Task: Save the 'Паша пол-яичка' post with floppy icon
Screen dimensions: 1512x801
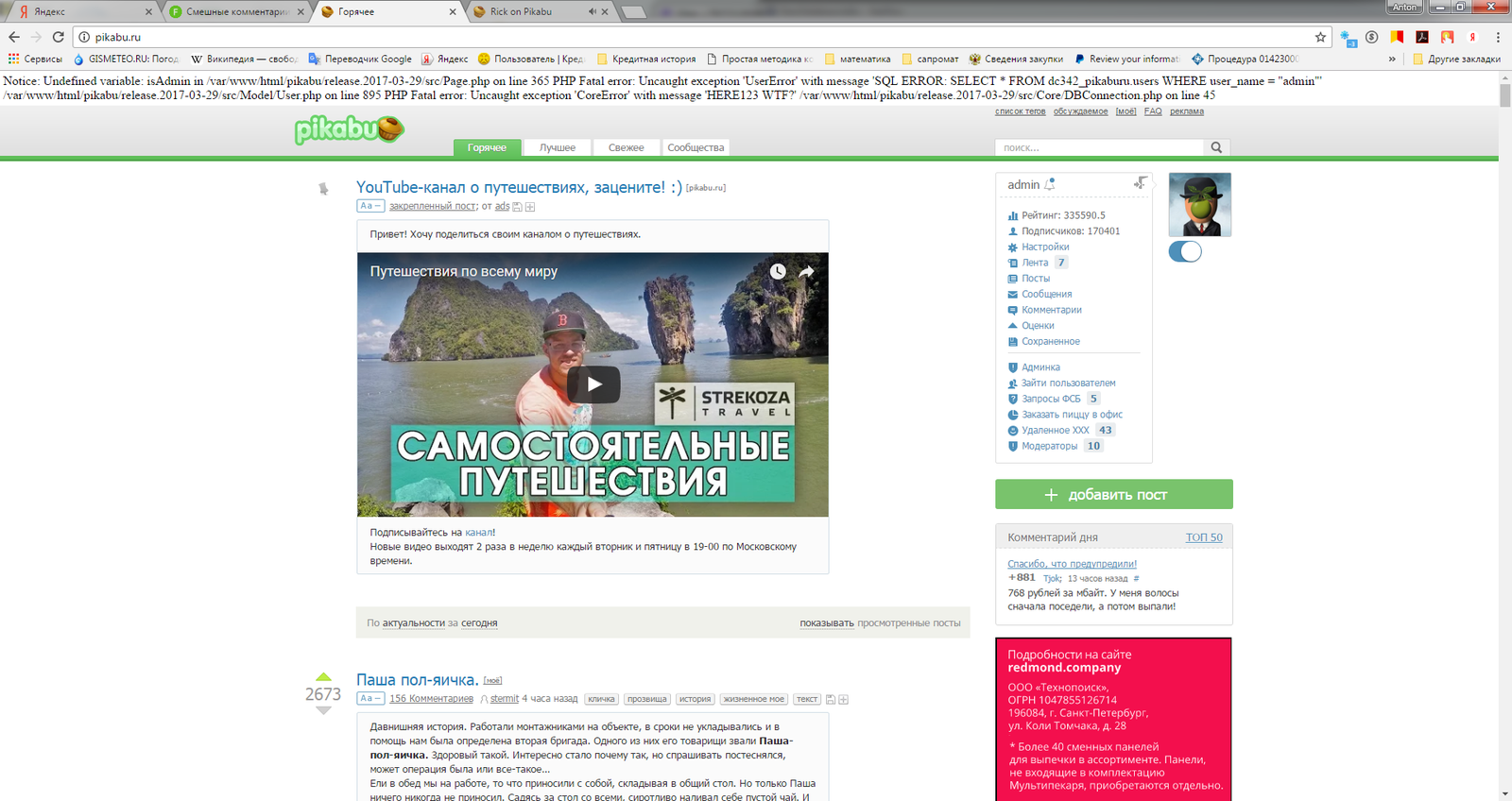Action: (830, 700)
